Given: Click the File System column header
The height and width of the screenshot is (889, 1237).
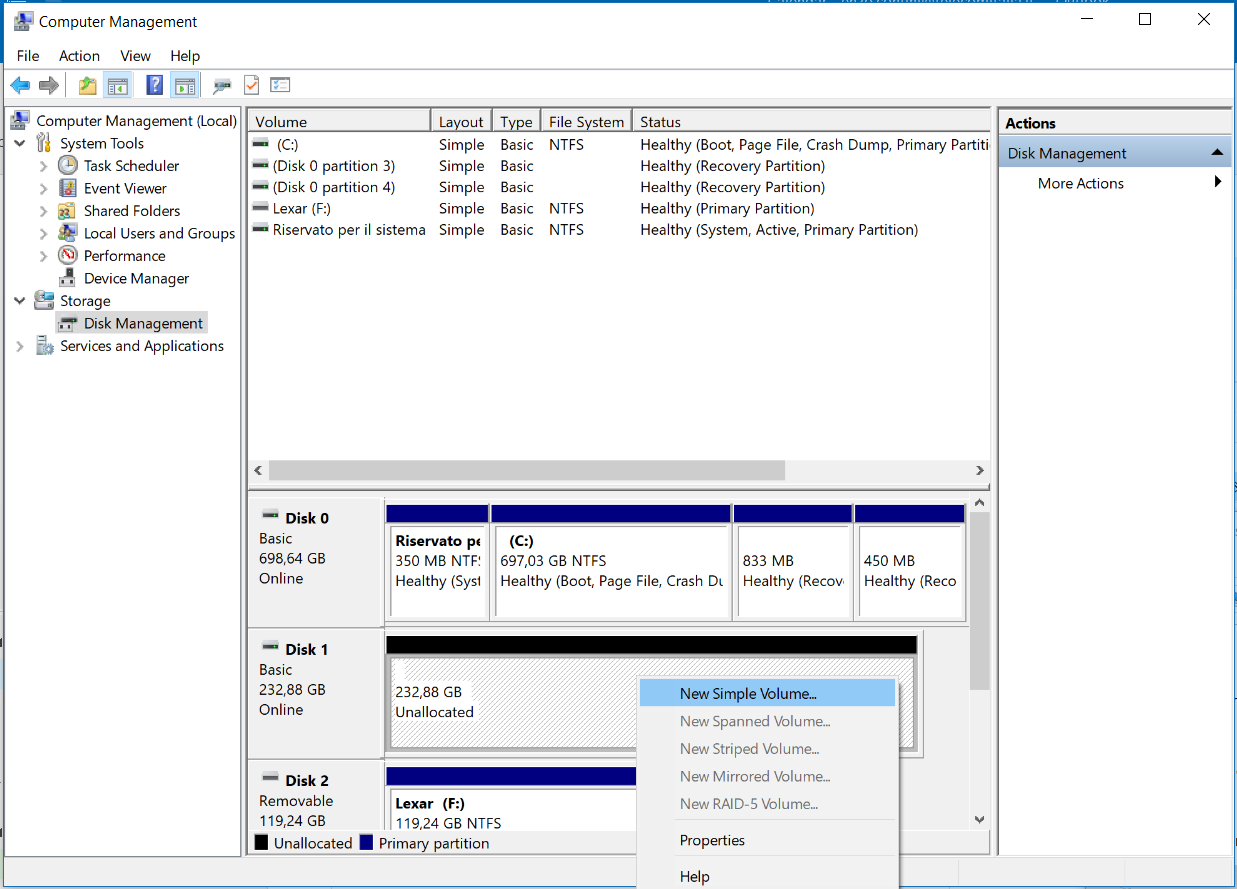Looking at the screenshot, I should (x=586, y=122).
